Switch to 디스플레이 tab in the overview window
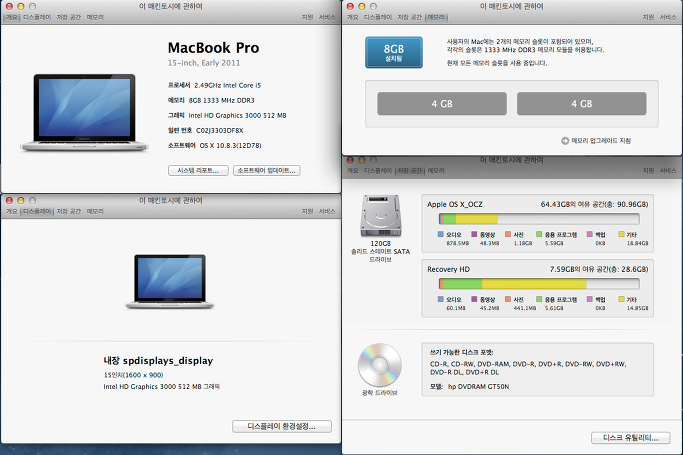The height and width of the screenshot is (455, 683). [x=37, y=17]
